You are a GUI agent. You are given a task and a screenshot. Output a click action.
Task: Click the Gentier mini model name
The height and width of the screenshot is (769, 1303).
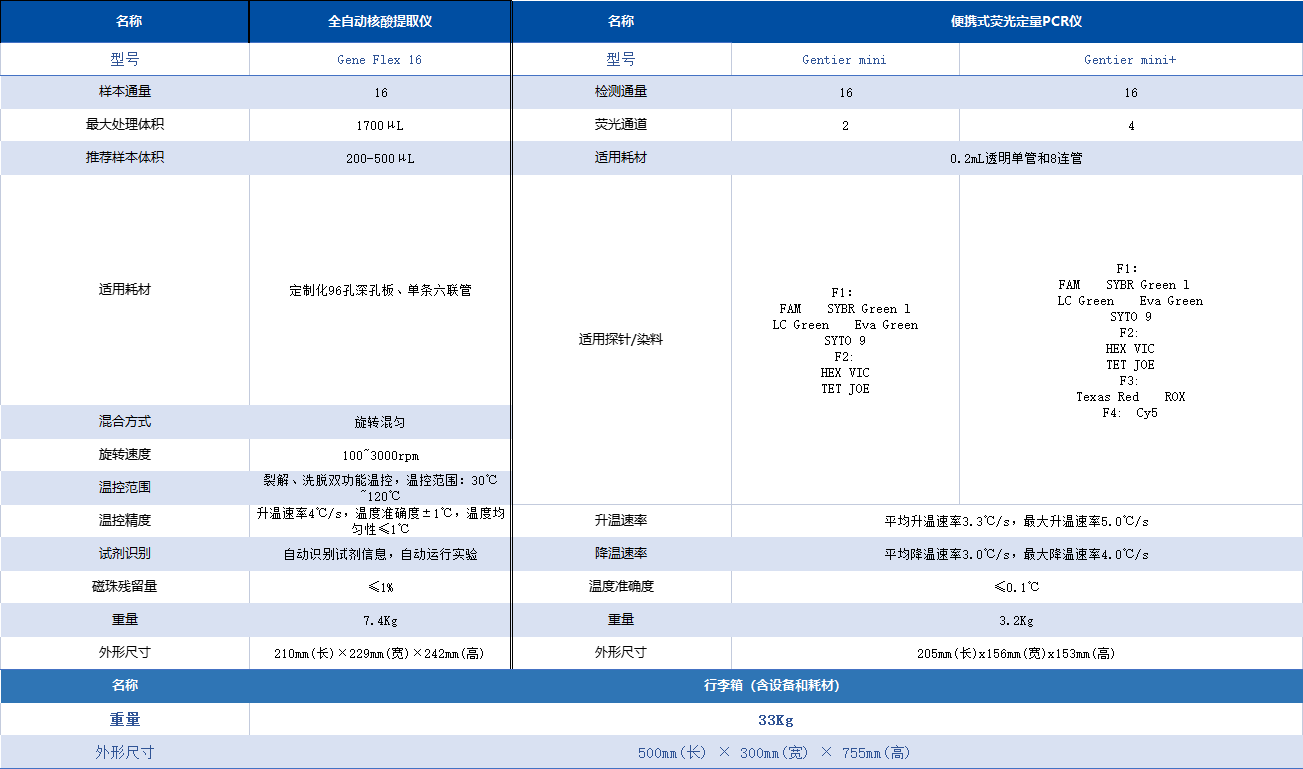(x=845, y=58)
